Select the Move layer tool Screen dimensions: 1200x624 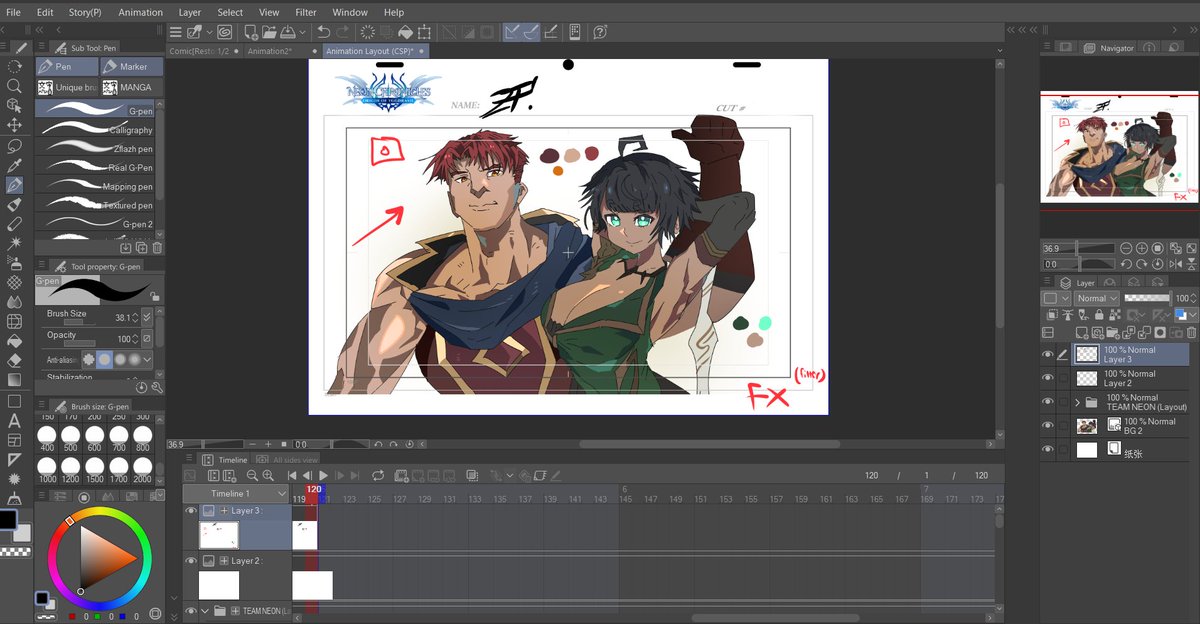coord(14,125)
